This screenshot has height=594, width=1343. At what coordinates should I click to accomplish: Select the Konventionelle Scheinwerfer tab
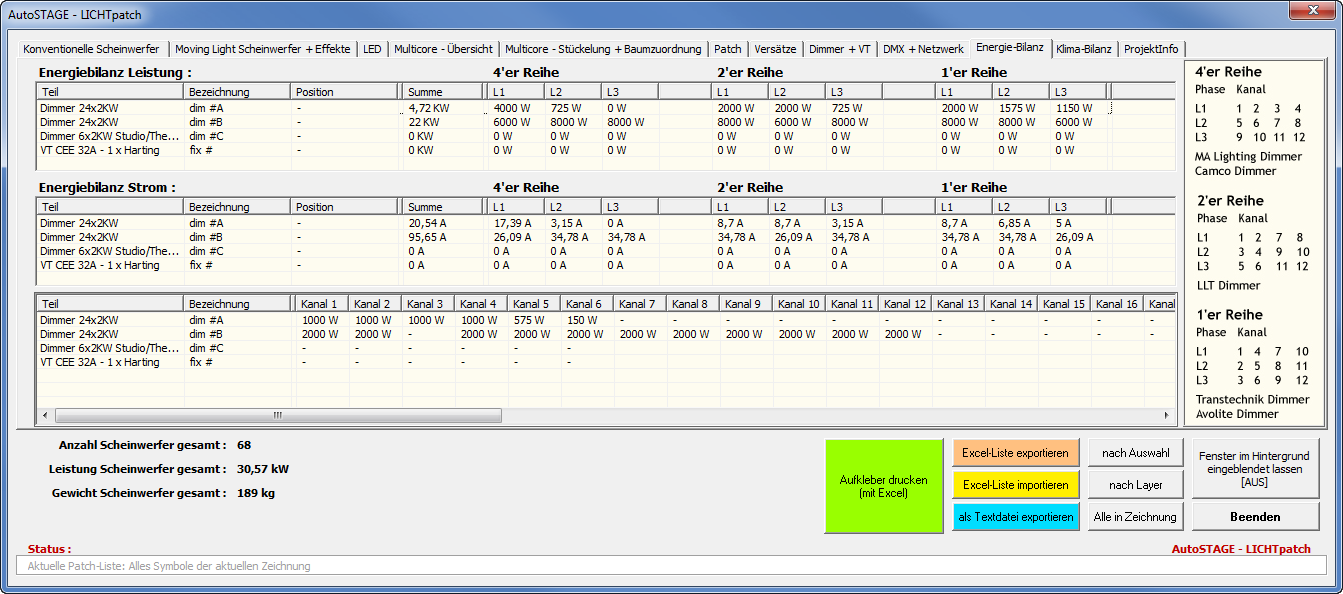(91, 49)
